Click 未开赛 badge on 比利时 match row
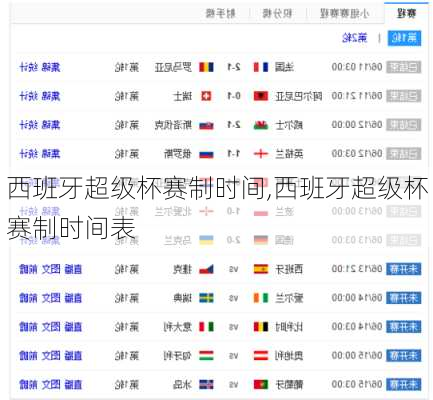This screenshot has width=433, height=400. (404, 327)
